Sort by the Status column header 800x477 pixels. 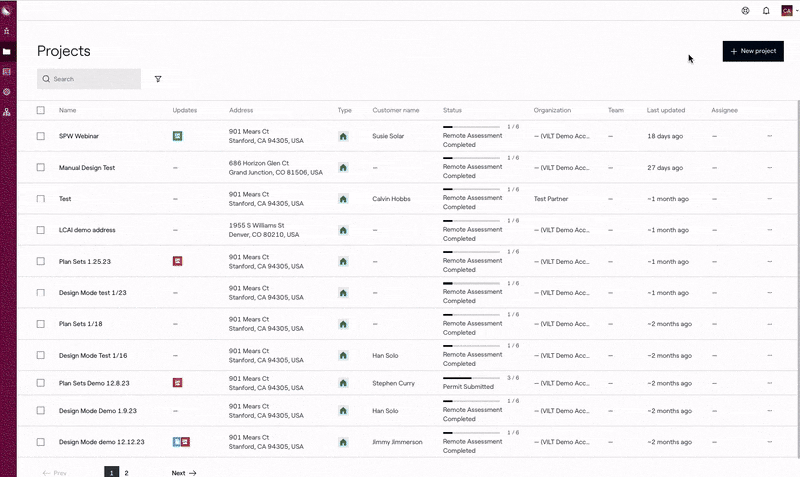coord(452,110)
